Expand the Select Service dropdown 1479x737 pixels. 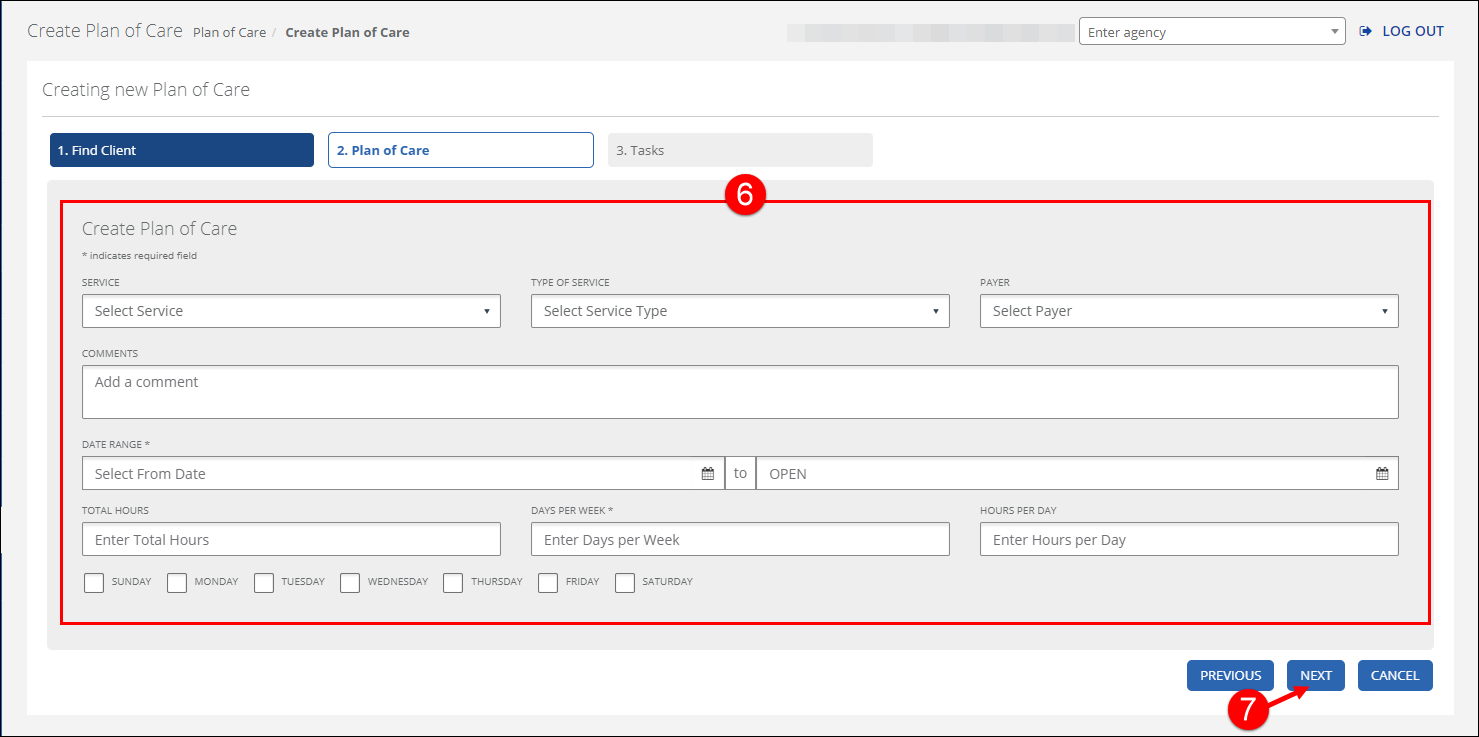point(291,311)
